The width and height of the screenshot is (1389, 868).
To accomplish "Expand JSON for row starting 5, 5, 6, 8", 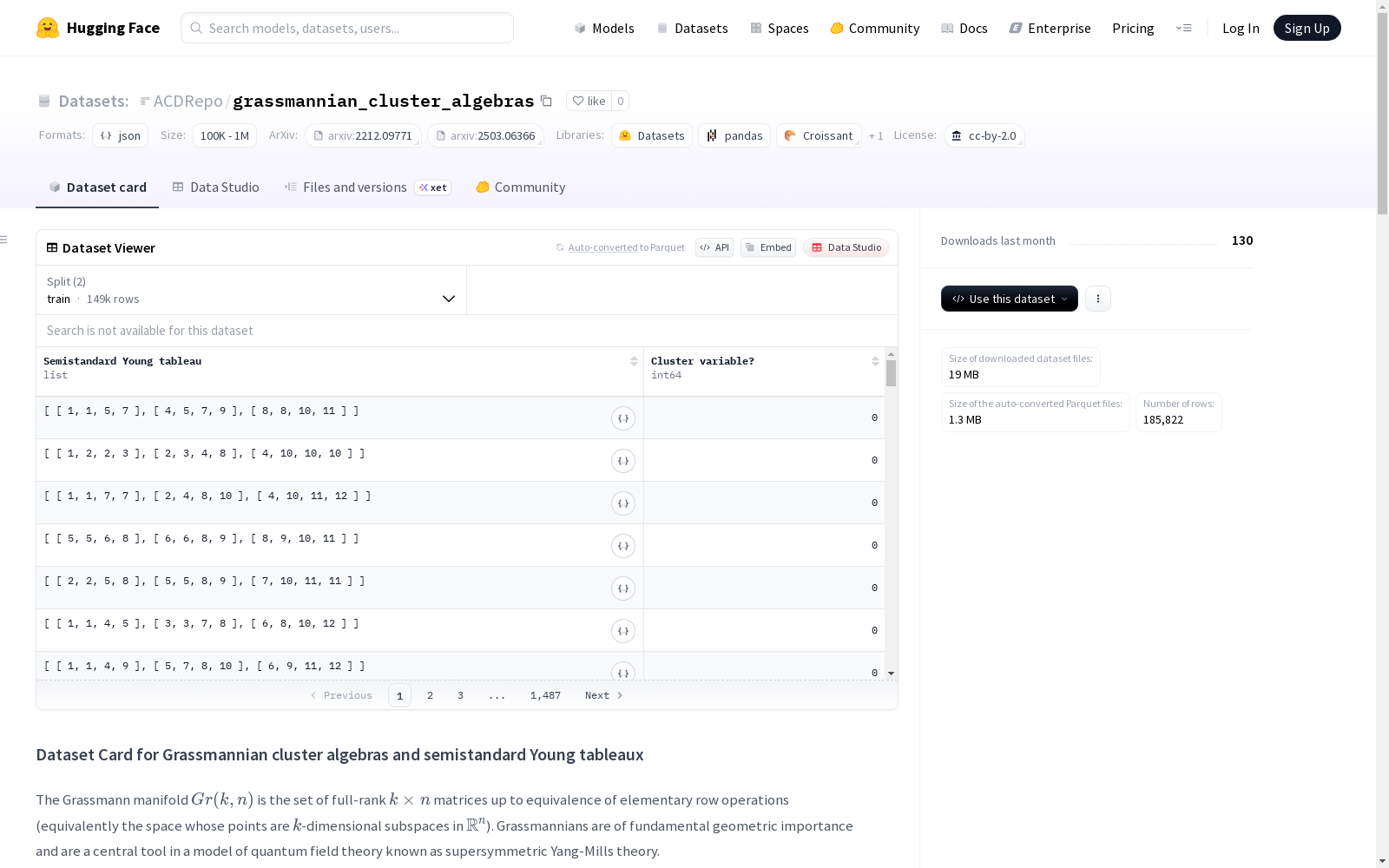I will coord(623,546).
